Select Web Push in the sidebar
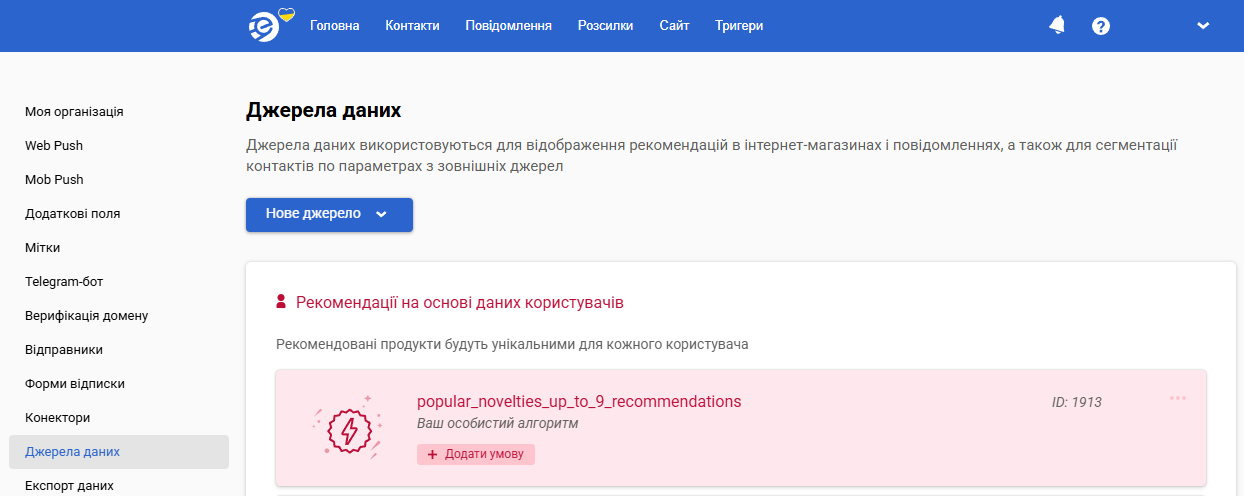 (54, 145)
